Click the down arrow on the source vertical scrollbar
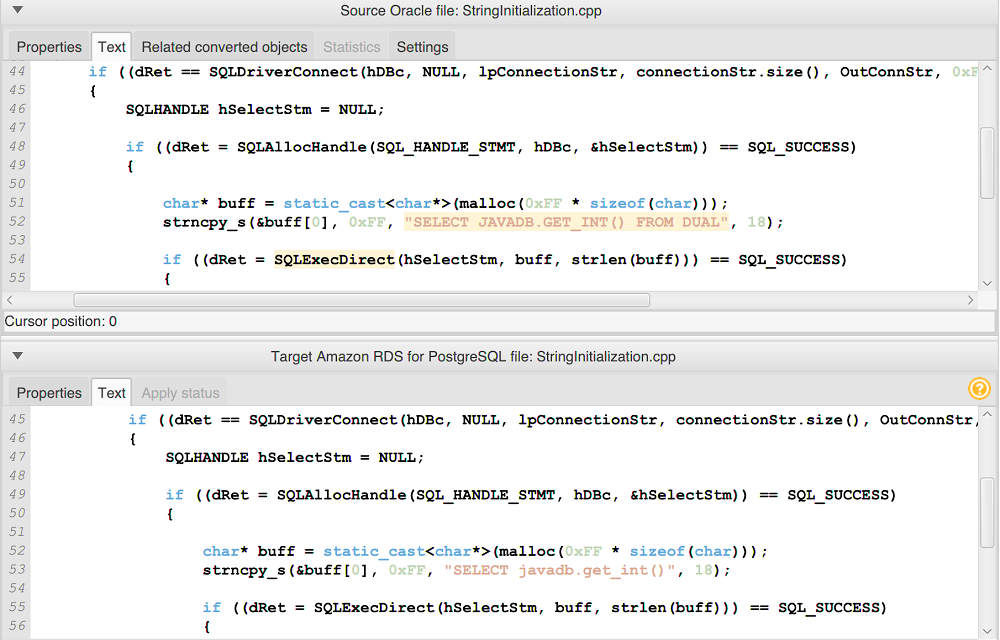 pos(989,282)
